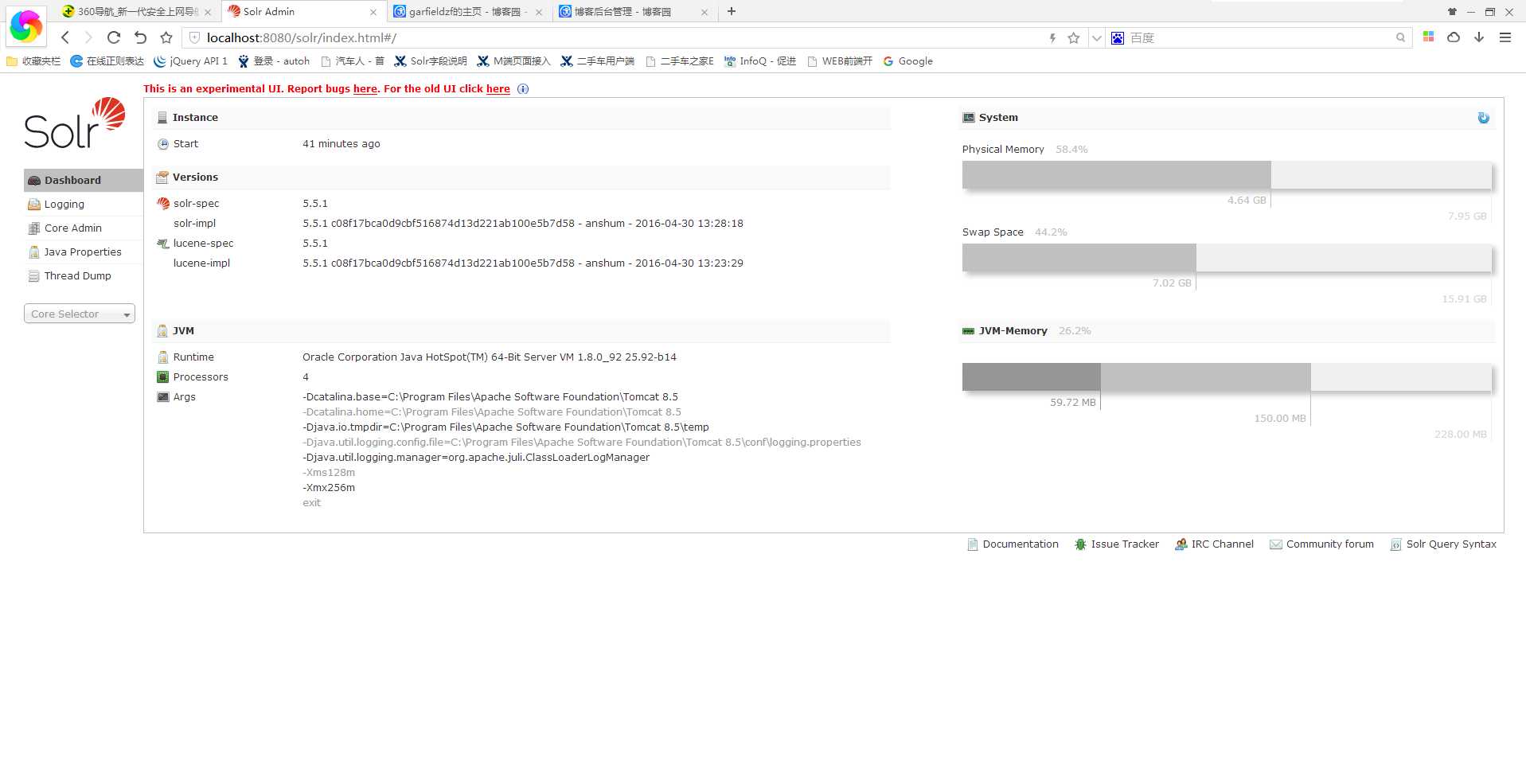Close the Solr Admin tab

point(373,12)
